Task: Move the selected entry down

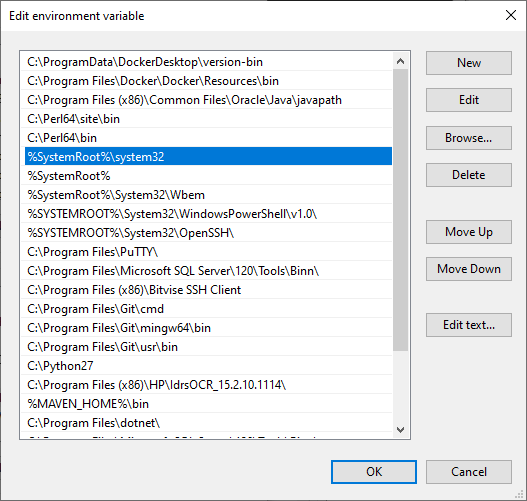Action: (469, 269)
